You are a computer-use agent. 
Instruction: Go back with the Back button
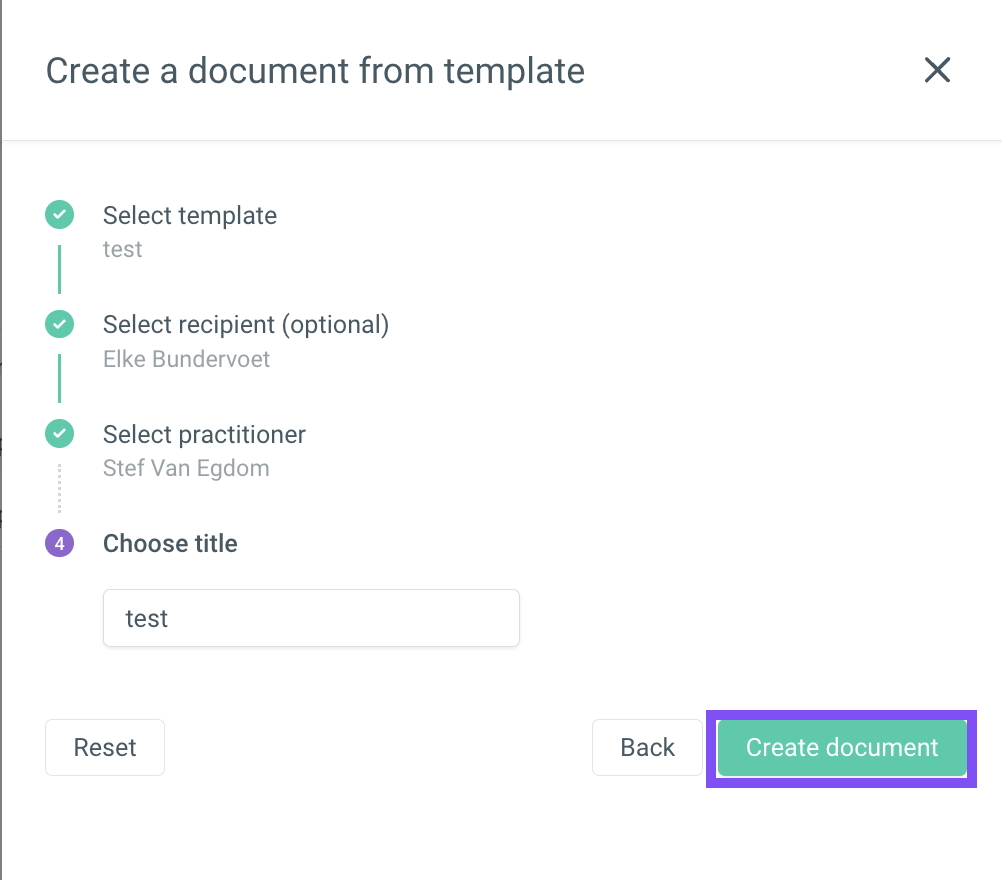[647, 748]
